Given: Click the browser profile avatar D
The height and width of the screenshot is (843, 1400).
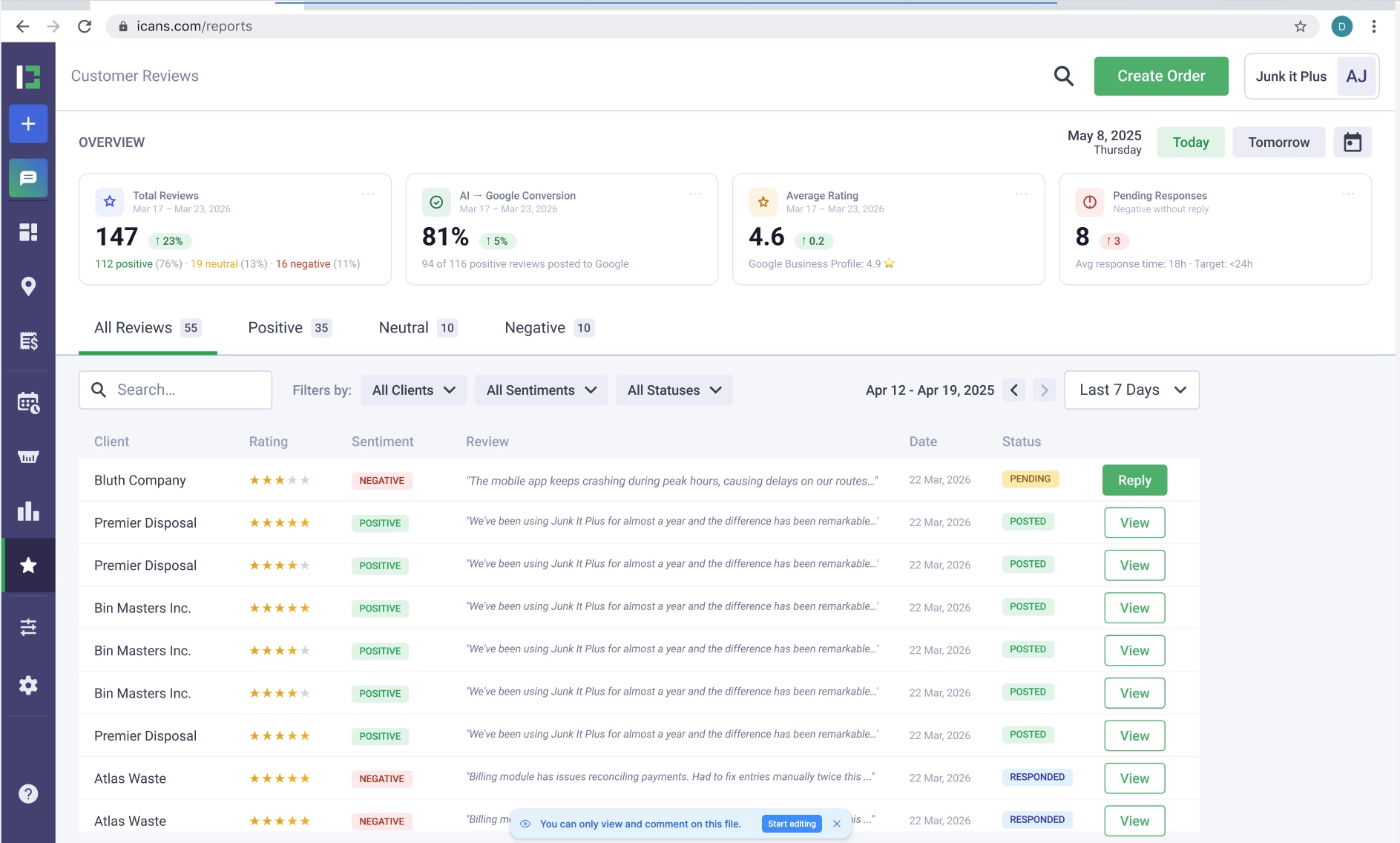Looking at the screenshot, I should [x=1341, y=27].
